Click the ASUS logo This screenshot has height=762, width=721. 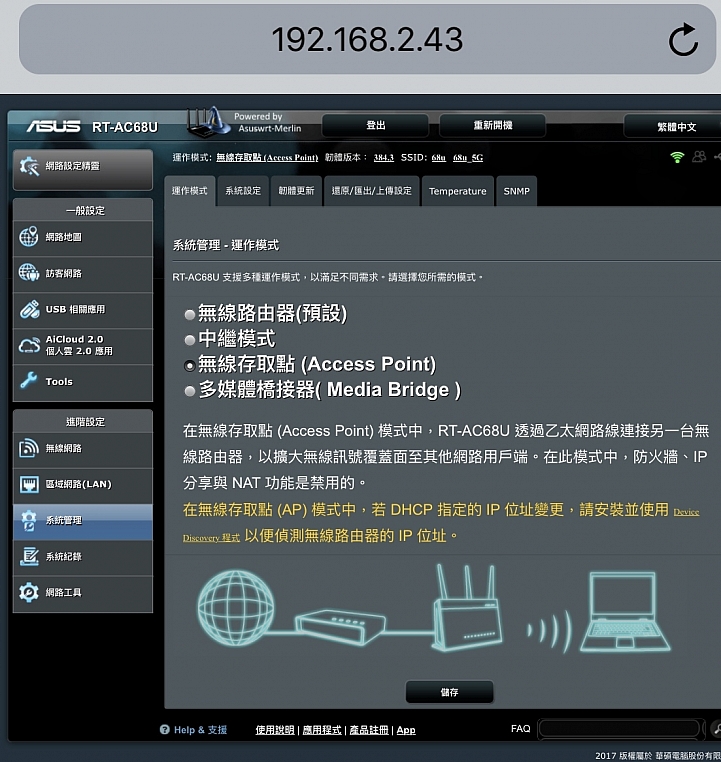coord(53,126)
